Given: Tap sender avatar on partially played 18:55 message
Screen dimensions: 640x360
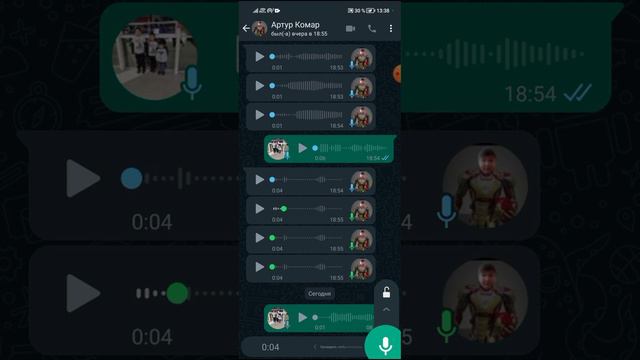Looking at the screenshot, I should click(x=362, y=211).
